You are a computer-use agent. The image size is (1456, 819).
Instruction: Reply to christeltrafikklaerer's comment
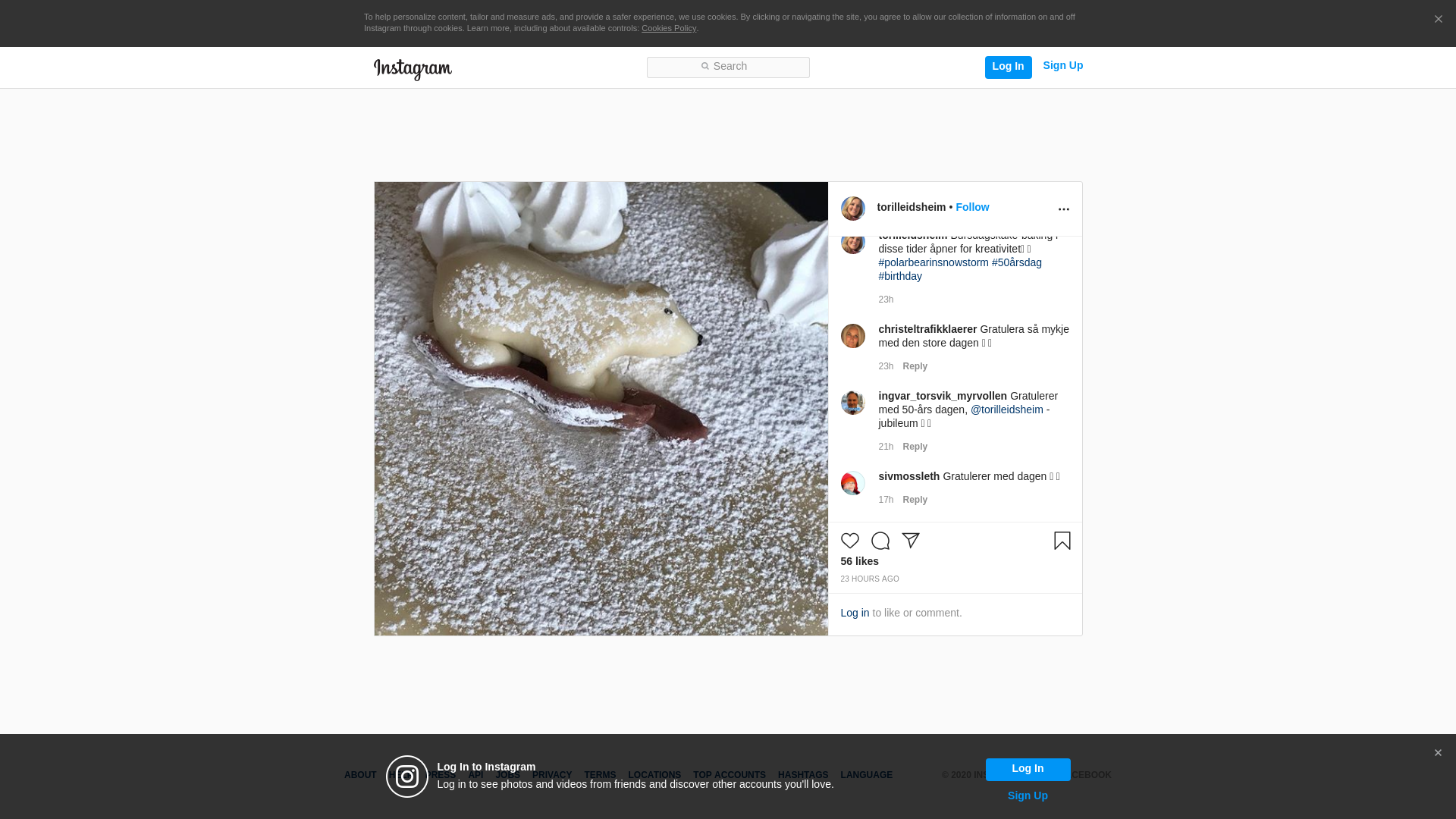point(915,367)
